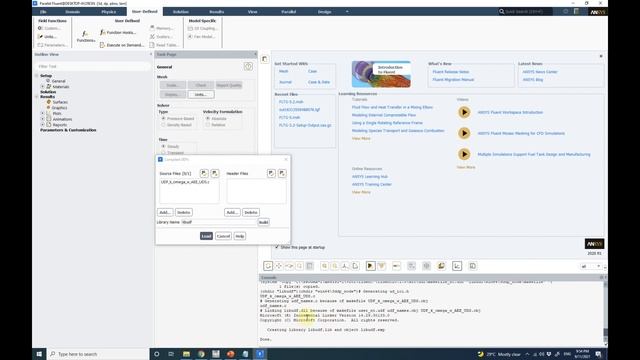This screenshot has width=640, height=360.
Task: Open the File menu tab
Action: (x=43, y=12)
